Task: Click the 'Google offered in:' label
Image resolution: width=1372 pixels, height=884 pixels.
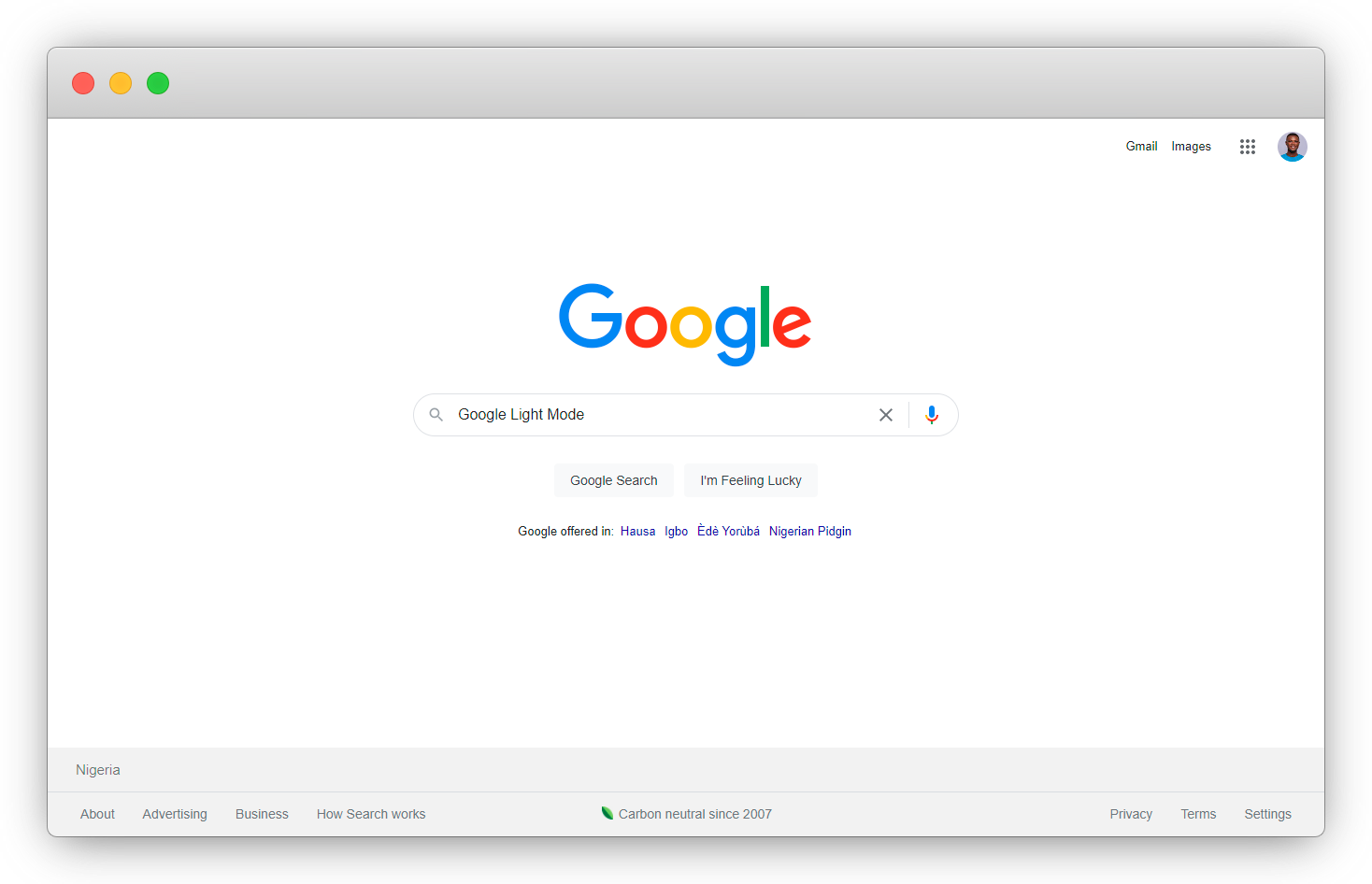Action: pos(565,532)
